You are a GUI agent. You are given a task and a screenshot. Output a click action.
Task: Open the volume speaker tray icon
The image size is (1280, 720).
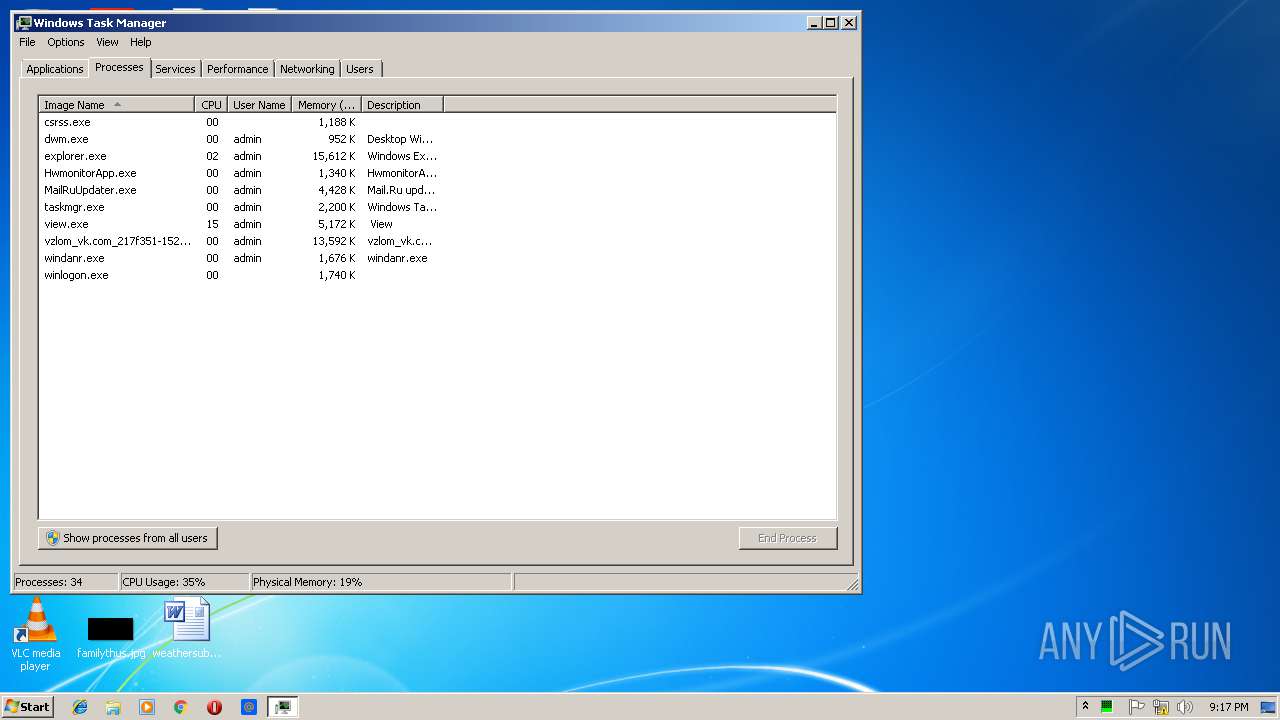[x=1185, y=707]
